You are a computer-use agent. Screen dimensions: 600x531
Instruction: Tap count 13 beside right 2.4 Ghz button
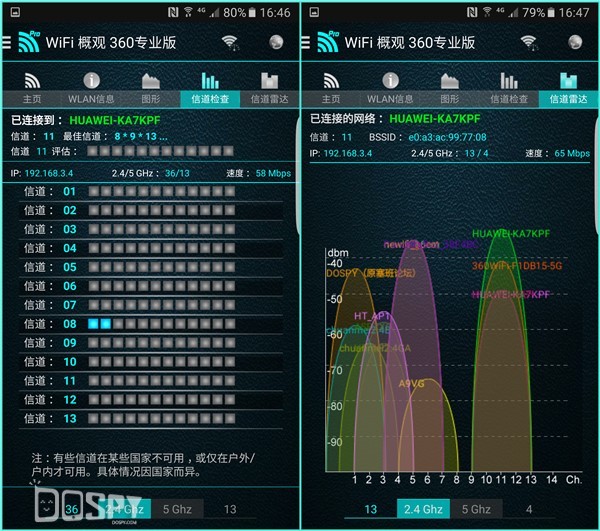coord(370,509)
